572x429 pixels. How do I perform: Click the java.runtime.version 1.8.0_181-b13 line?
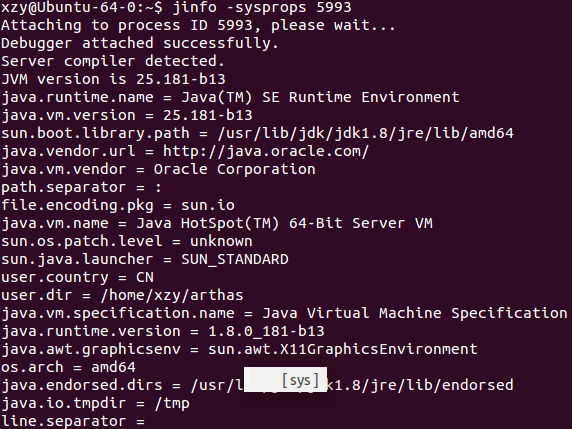tap(163, 331)
